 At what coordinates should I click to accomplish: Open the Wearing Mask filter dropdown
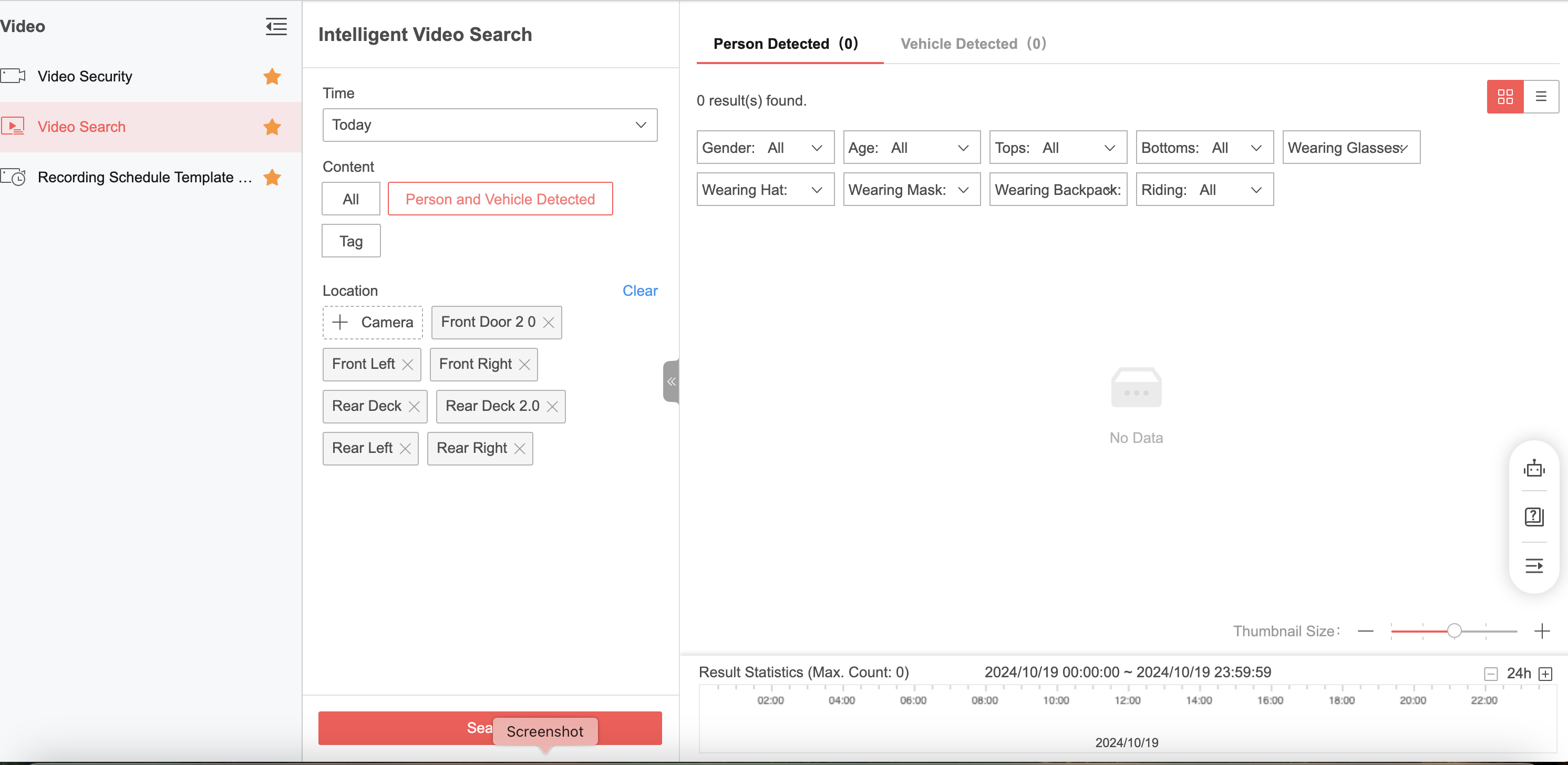tap(911, 190)
